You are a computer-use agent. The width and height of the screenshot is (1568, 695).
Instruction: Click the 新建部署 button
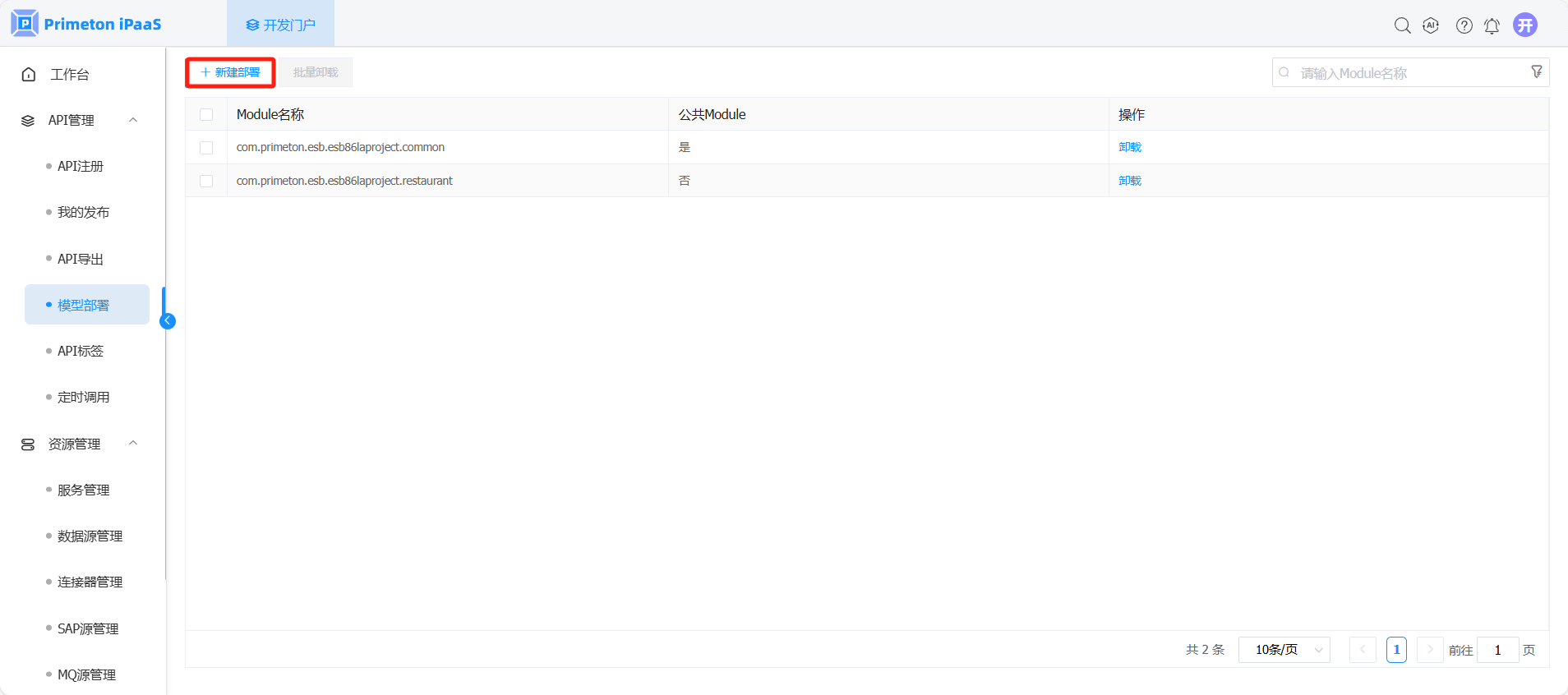(230, 72)
